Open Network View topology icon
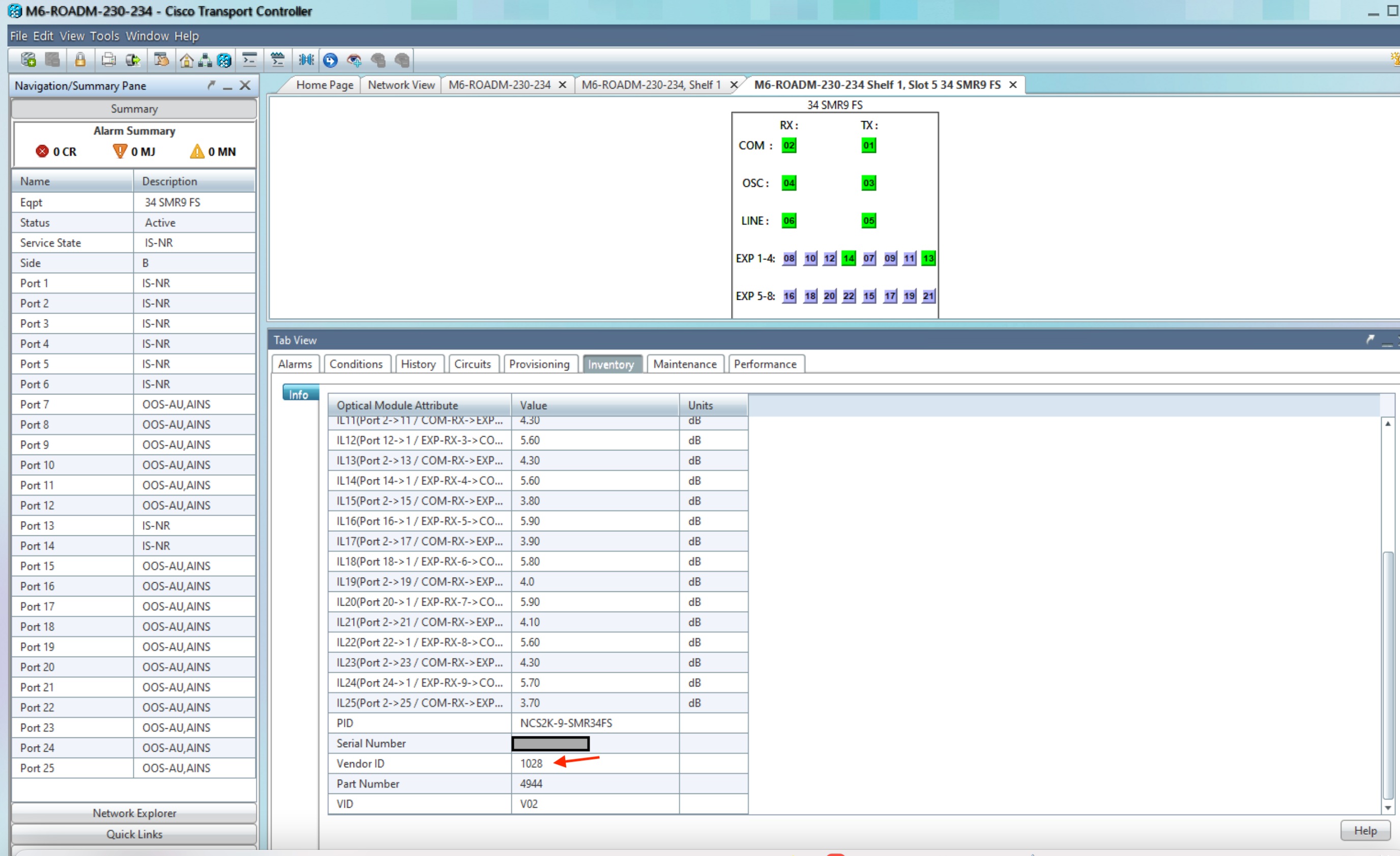 (x=205, y=60)
